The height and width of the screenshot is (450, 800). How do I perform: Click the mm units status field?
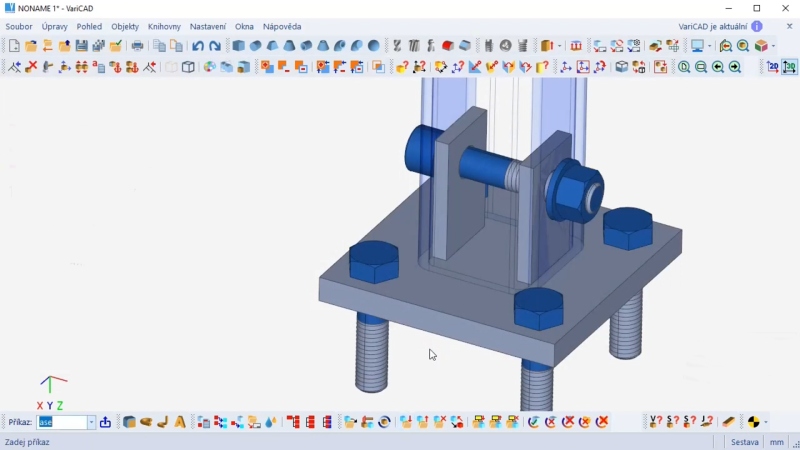pos(777,442)
